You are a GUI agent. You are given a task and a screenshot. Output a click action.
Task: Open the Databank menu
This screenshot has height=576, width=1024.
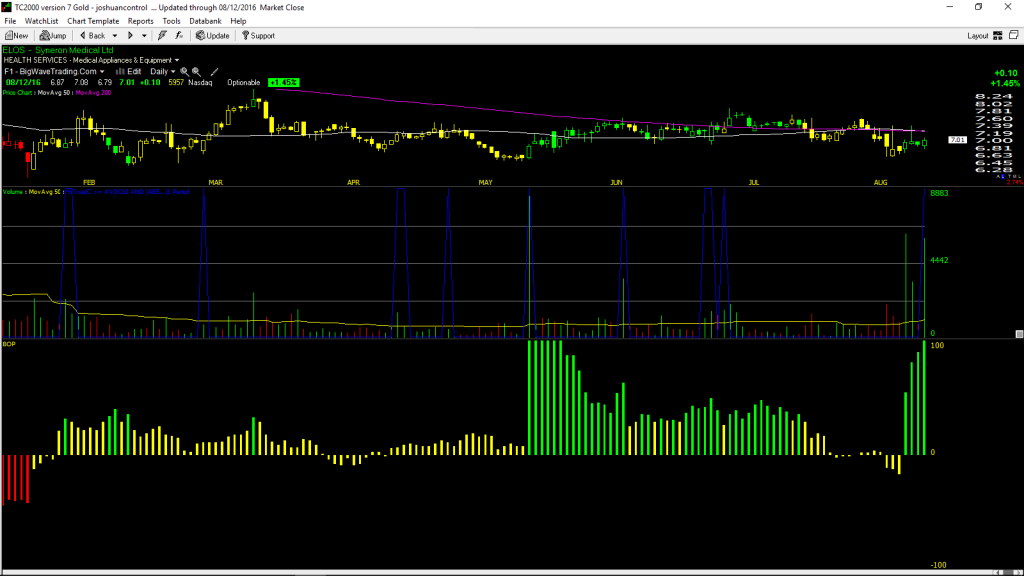click(x=205, y=21)
